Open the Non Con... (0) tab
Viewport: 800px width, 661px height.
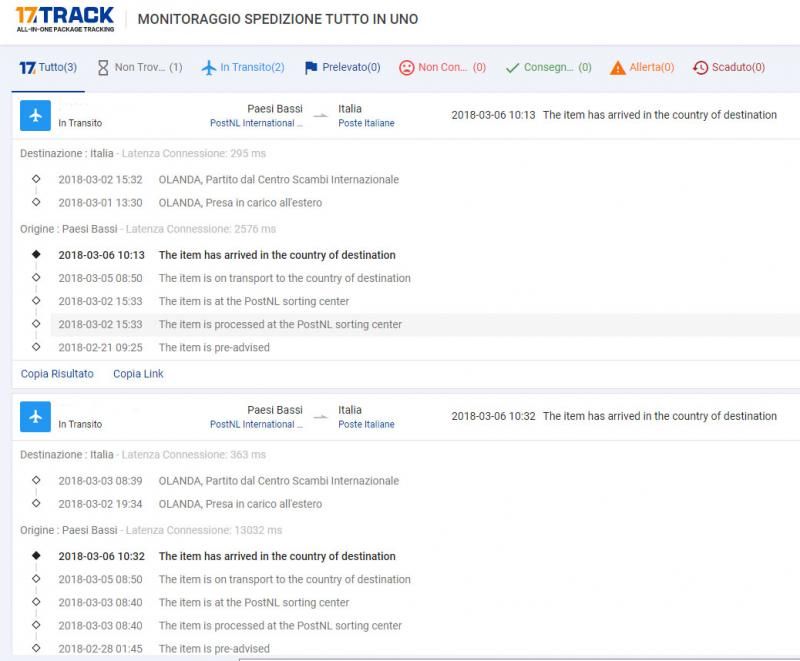(x=442, y=67)
